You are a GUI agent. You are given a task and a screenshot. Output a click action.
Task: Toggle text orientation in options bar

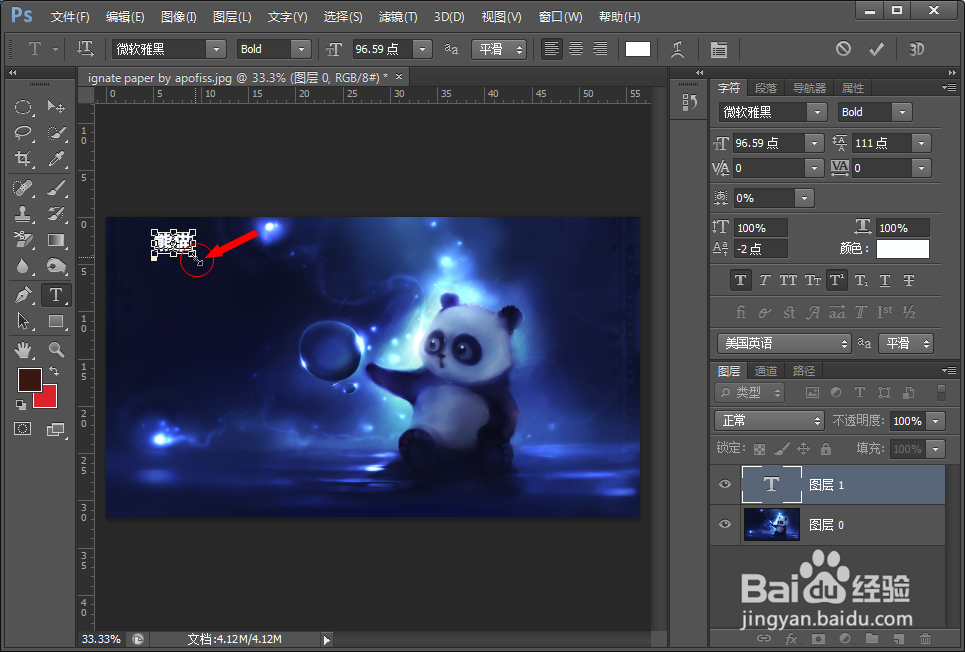(85, 49)
